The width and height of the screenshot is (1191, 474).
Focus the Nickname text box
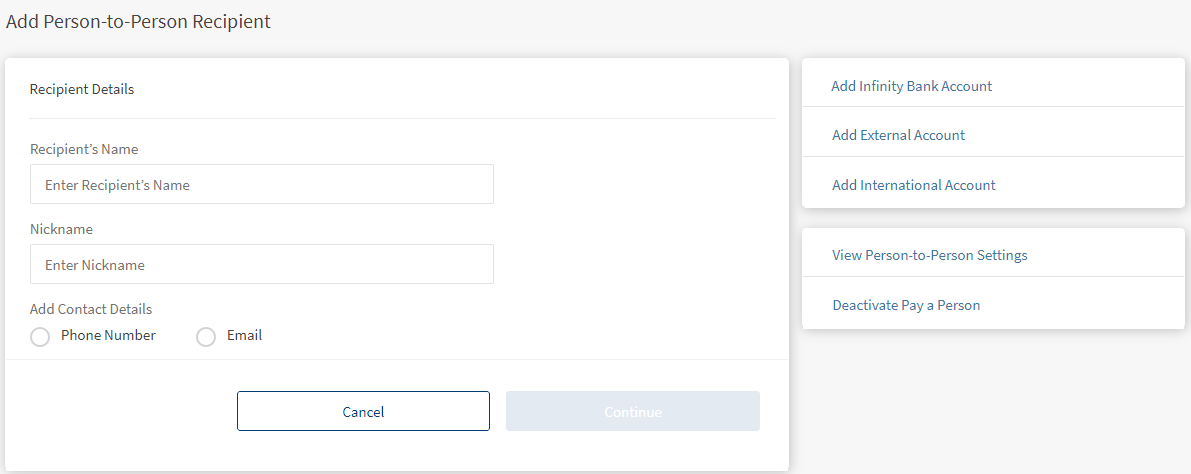(x=261, y=265)
